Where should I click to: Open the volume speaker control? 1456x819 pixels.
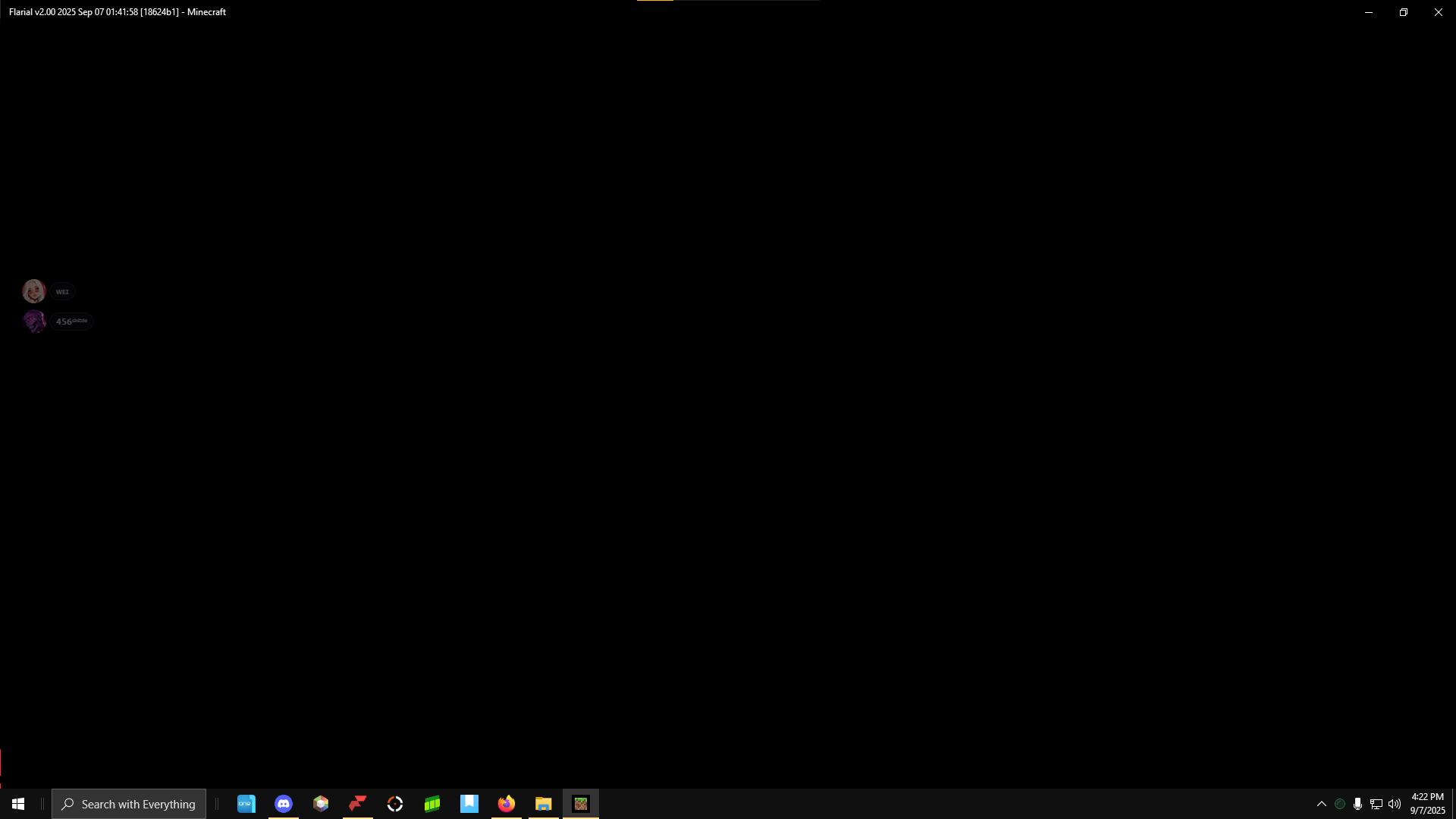[x=1395, y=804]
